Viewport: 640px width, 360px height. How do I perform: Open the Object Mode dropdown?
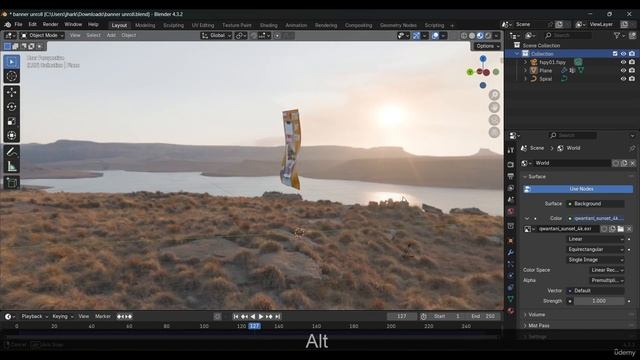42,36
